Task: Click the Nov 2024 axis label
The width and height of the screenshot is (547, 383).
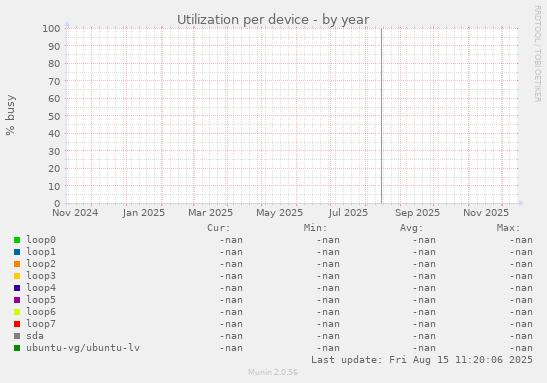Action: [x=75, y=213]
